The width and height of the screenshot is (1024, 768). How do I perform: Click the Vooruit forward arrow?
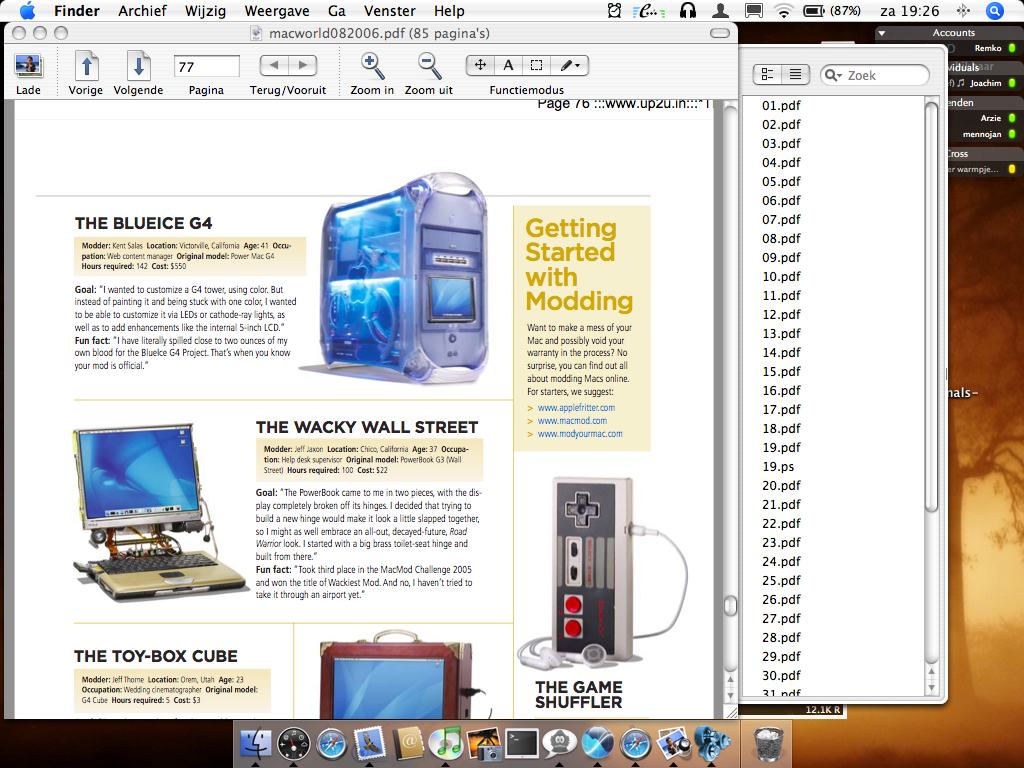pyautogui.click(x=302, y=65)
